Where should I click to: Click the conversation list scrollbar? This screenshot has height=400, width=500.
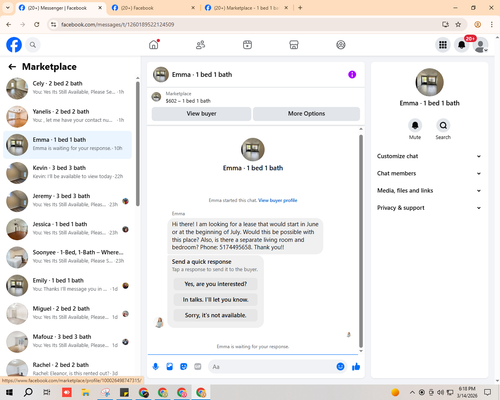coord(137,143)
